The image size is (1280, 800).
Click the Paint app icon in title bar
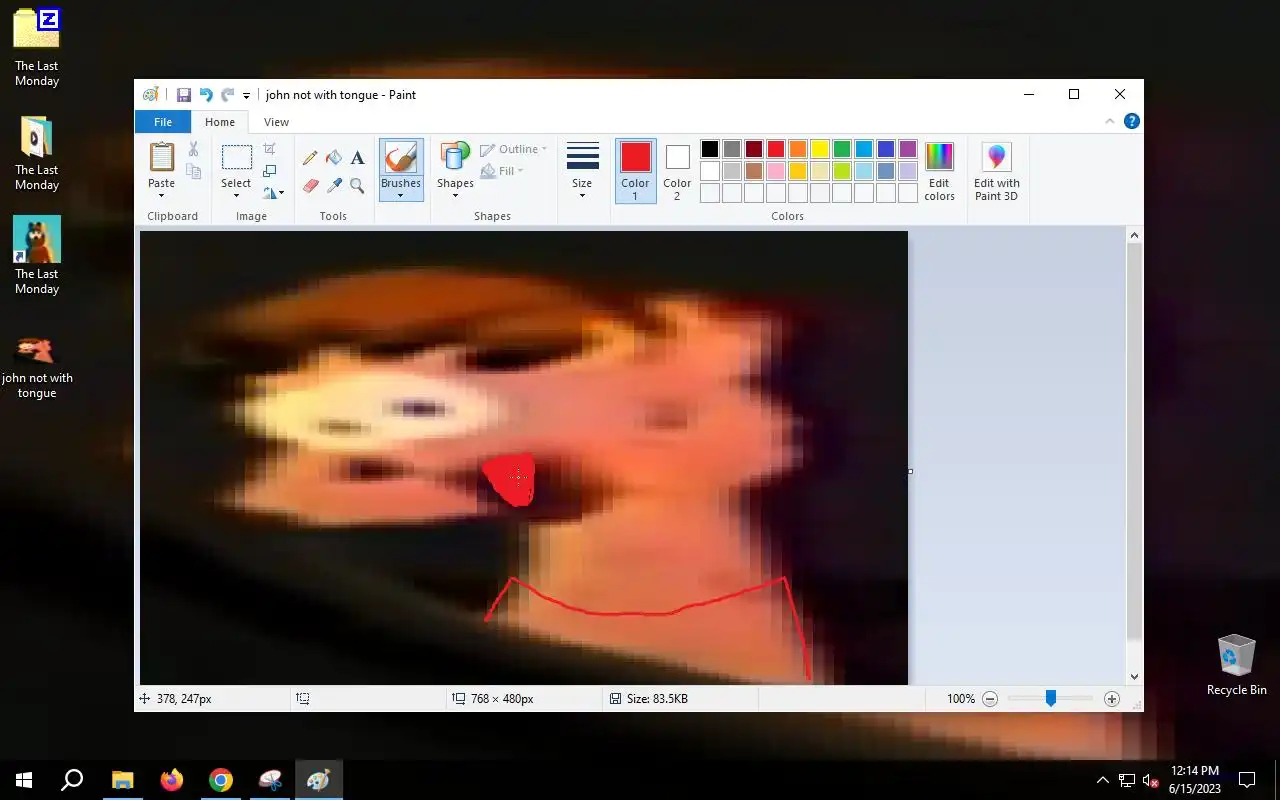click(151, 95)
